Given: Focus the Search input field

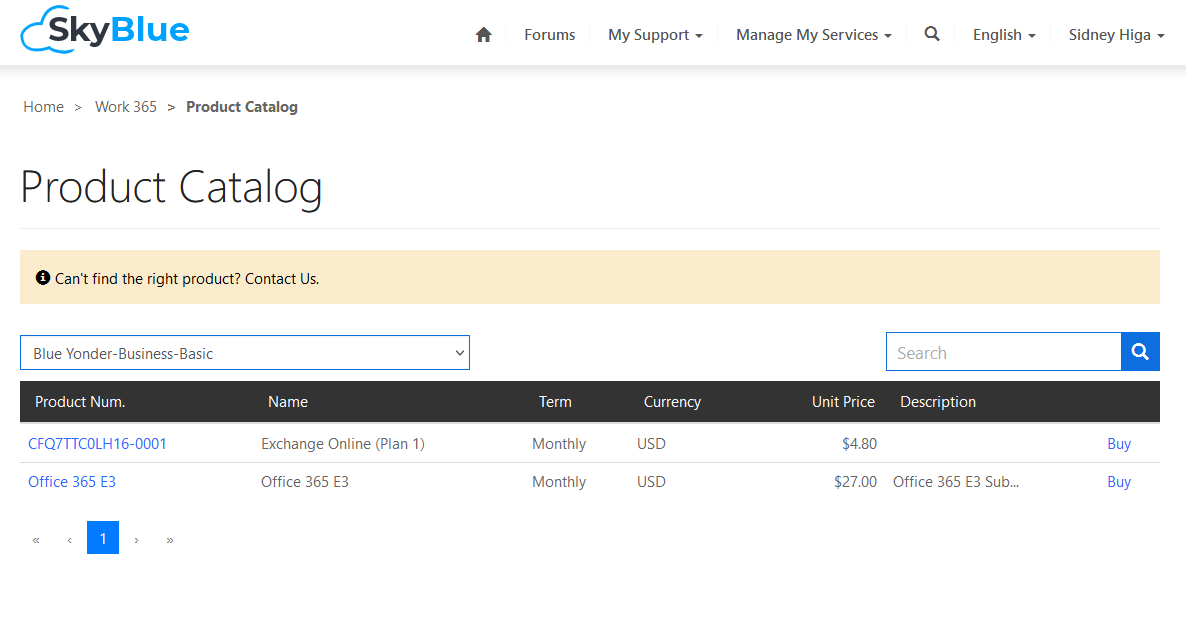Looking at the screenshot, I should (1004, 352).
